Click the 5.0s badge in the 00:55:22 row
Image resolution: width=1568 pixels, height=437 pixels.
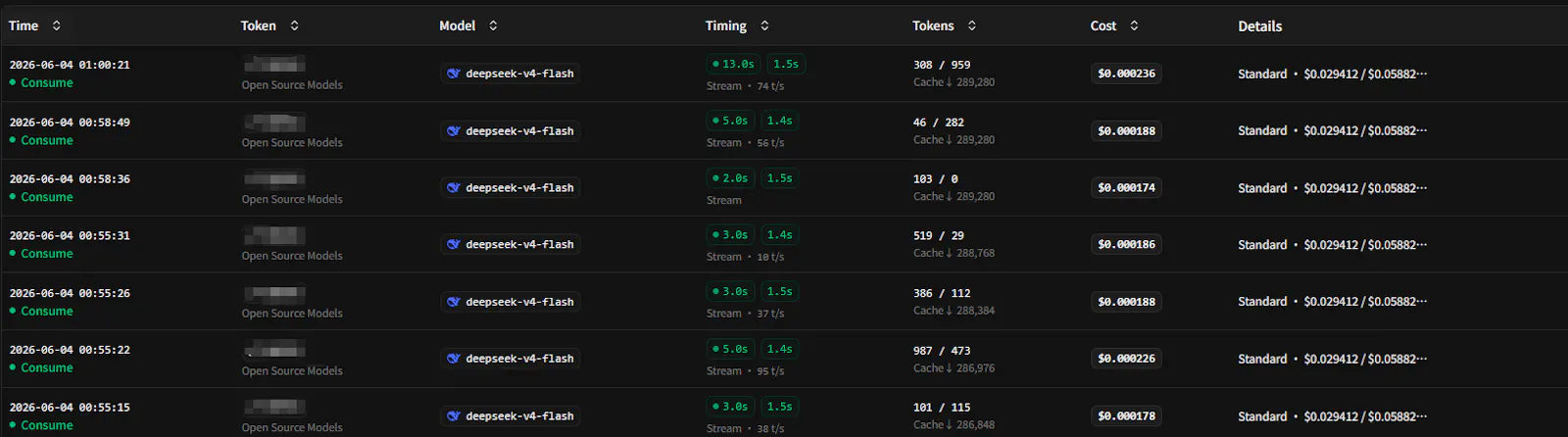[730, 349]
